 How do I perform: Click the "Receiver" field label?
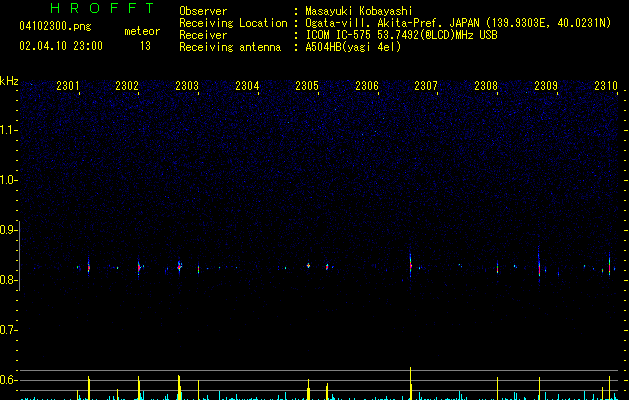tap(203, 35)
